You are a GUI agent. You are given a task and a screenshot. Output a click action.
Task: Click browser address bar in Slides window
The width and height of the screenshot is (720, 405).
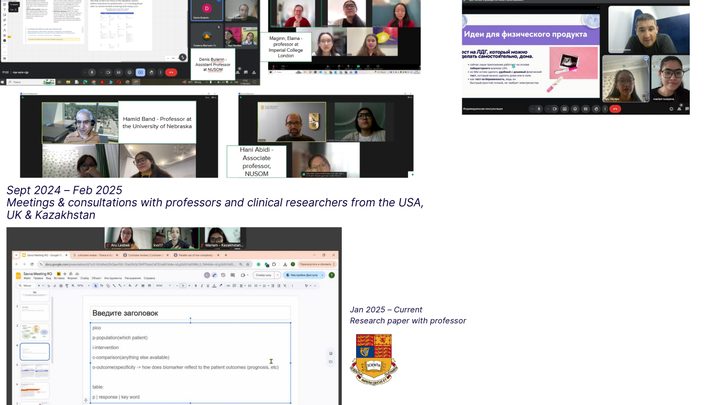pyautogui.click(x=145, y=264)
